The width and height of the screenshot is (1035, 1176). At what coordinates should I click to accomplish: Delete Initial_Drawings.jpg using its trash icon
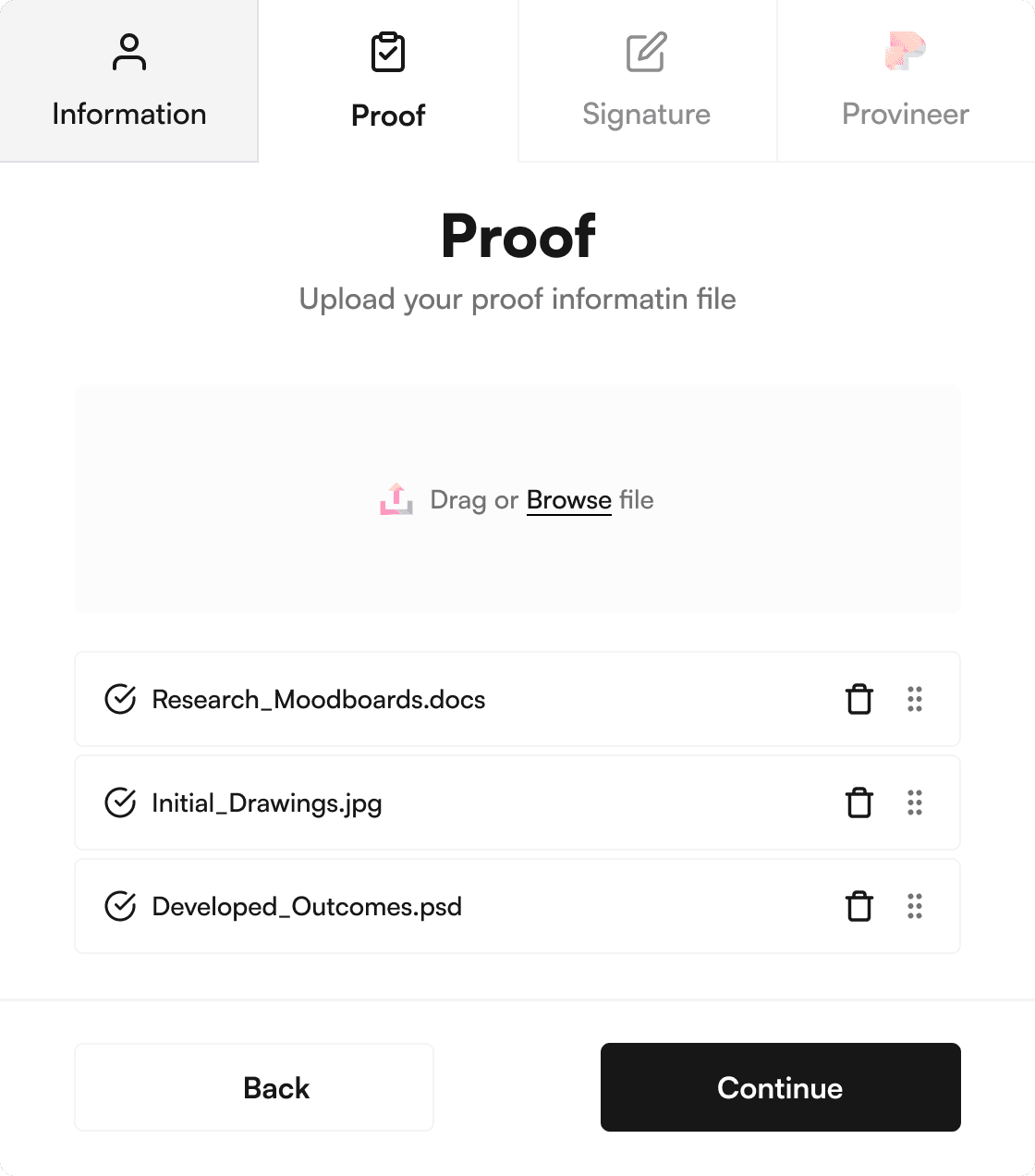point(860,803)
